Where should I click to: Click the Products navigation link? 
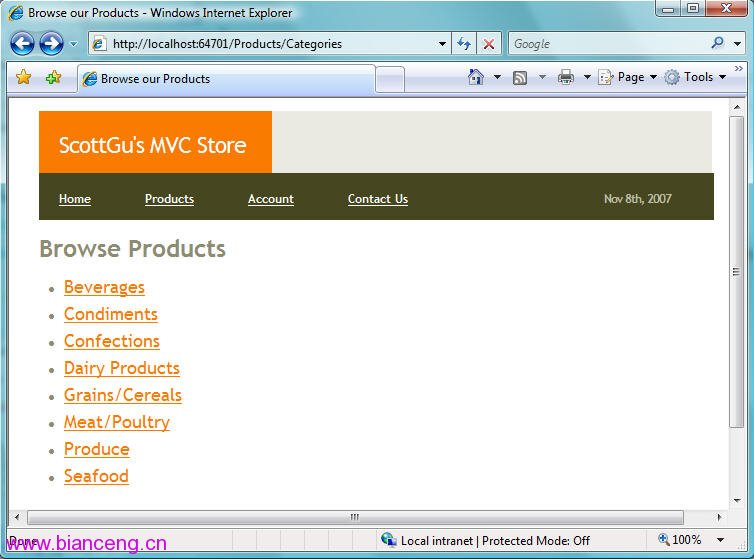point(169,199)
